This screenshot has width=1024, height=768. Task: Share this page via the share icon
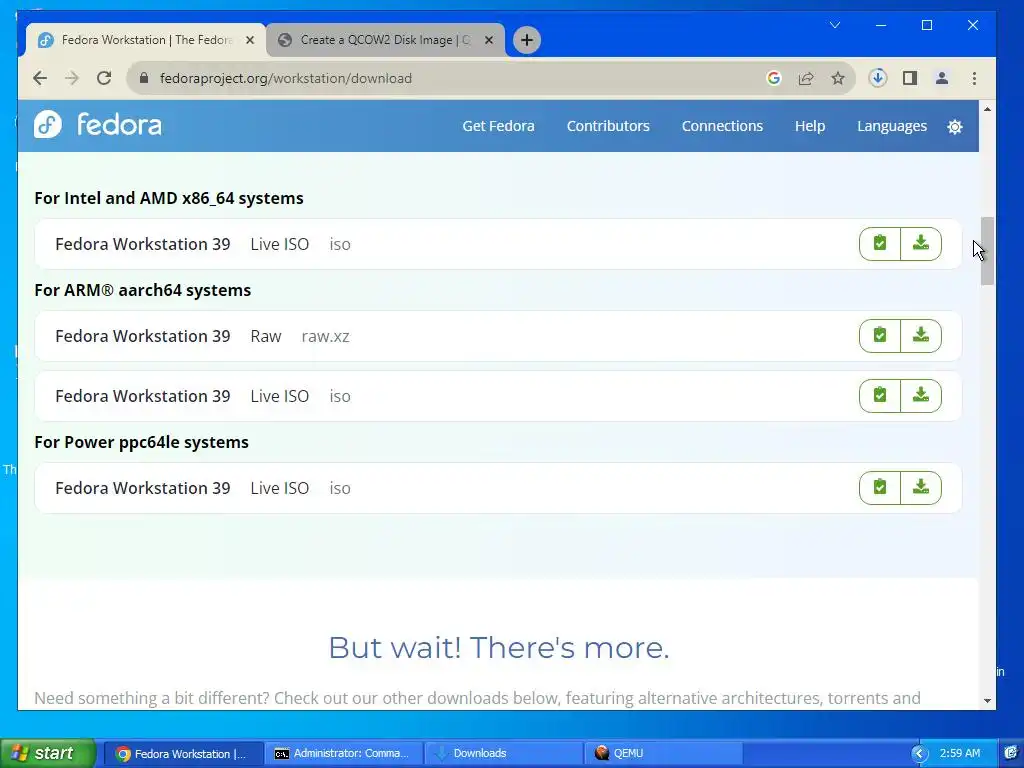click(x=806, y=78)
